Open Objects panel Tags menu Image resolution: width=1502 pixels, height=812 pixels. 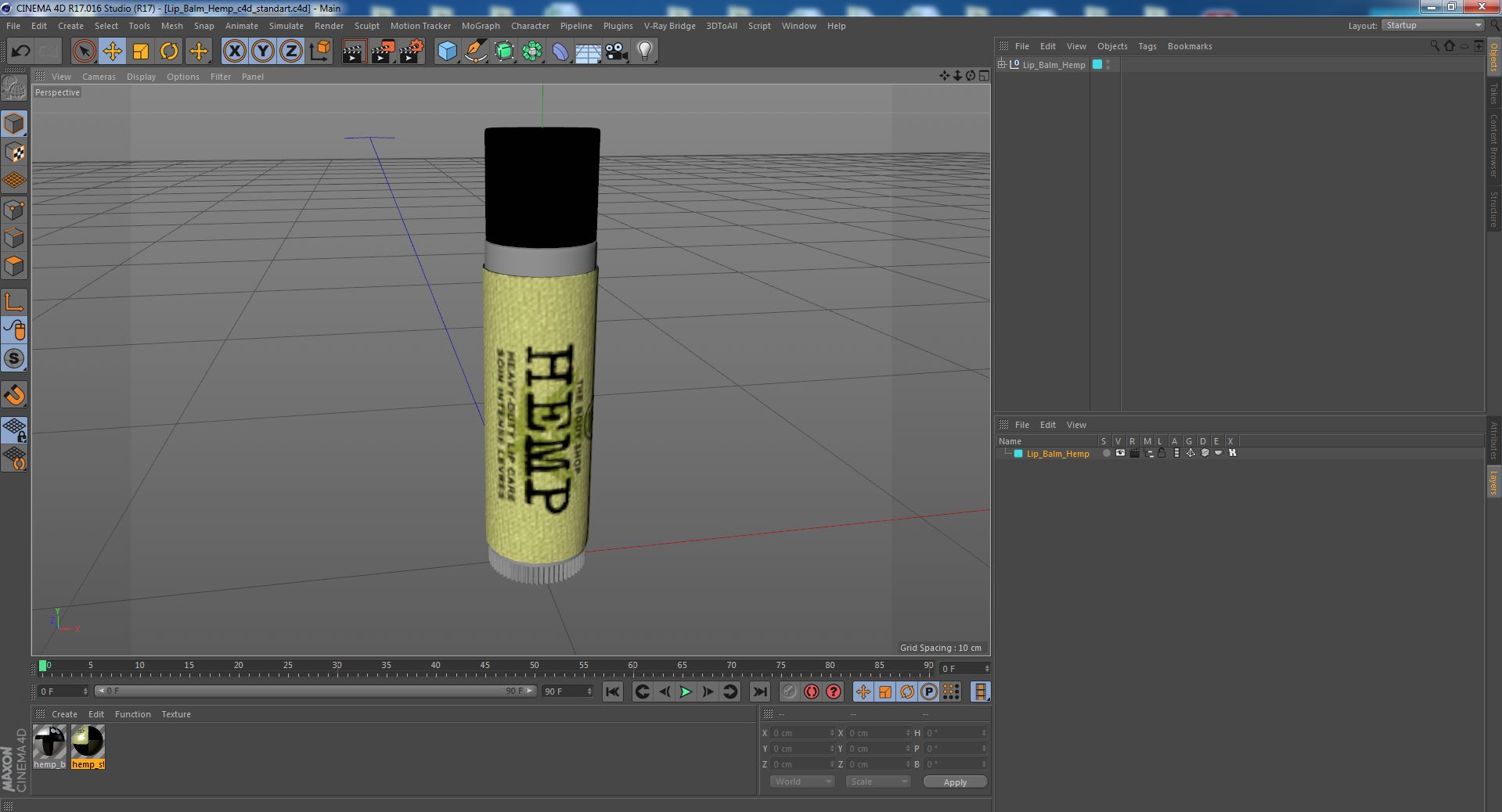tap(1147, 46)
